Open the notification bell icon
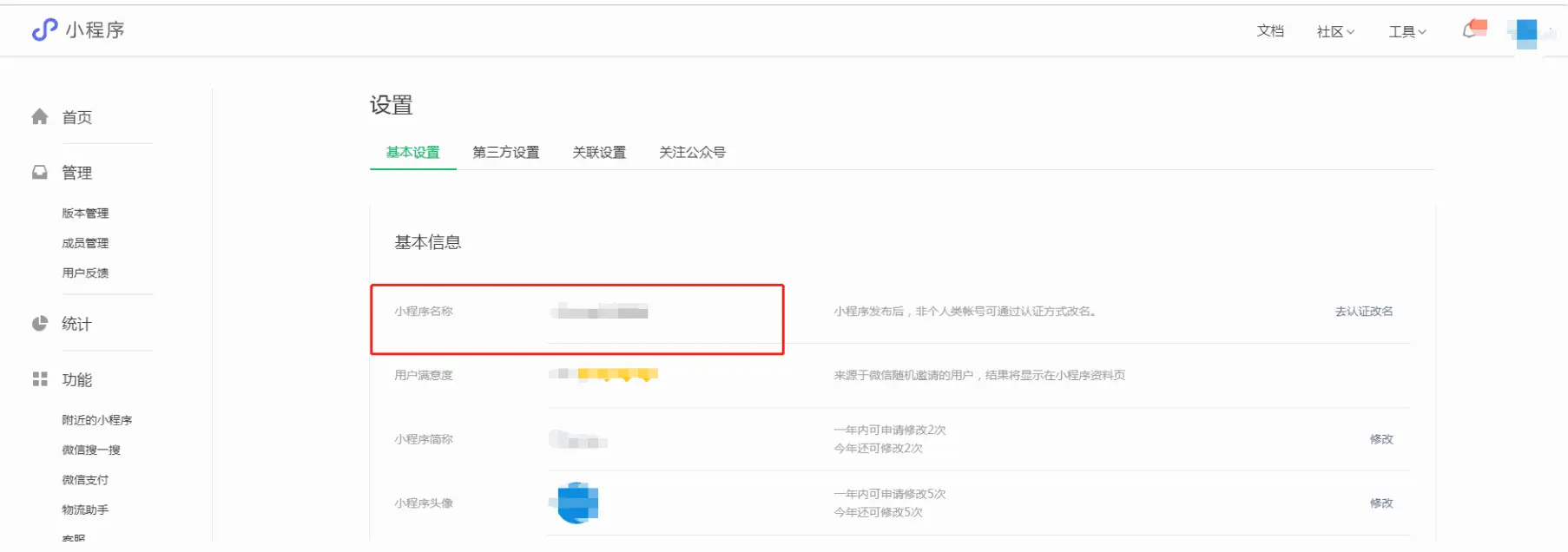This screenshot has height=552, width=1568. [1470, 31]
